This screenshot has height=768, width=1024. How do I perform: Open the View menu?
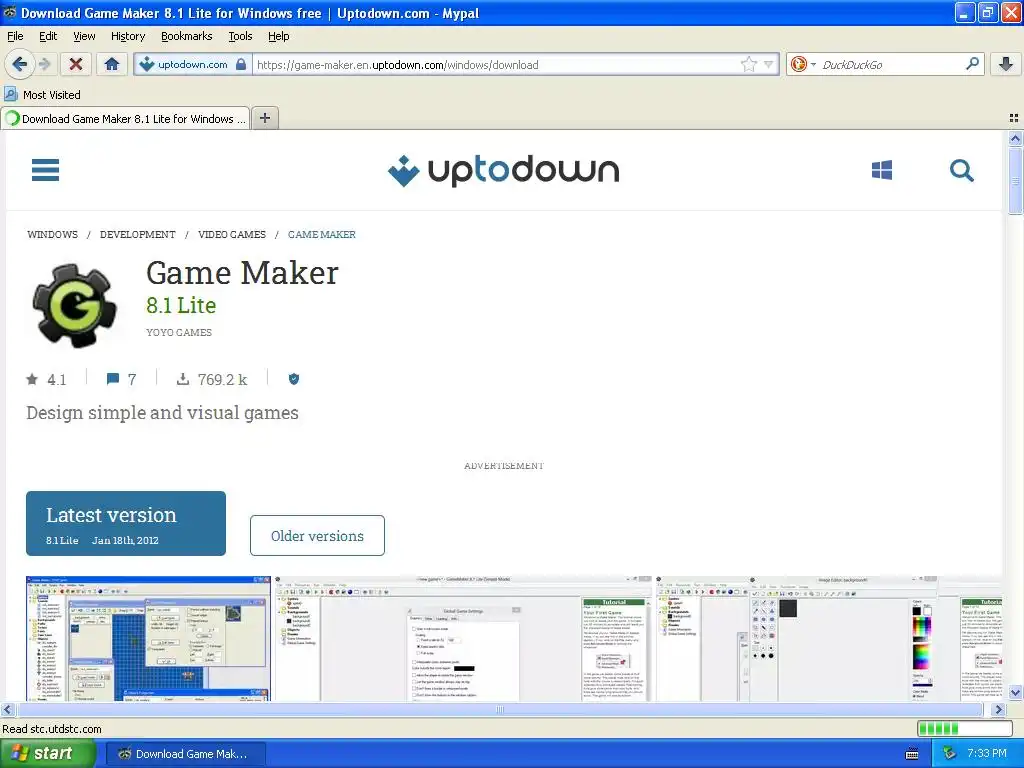pyautogui.click(x=84, y=36)
